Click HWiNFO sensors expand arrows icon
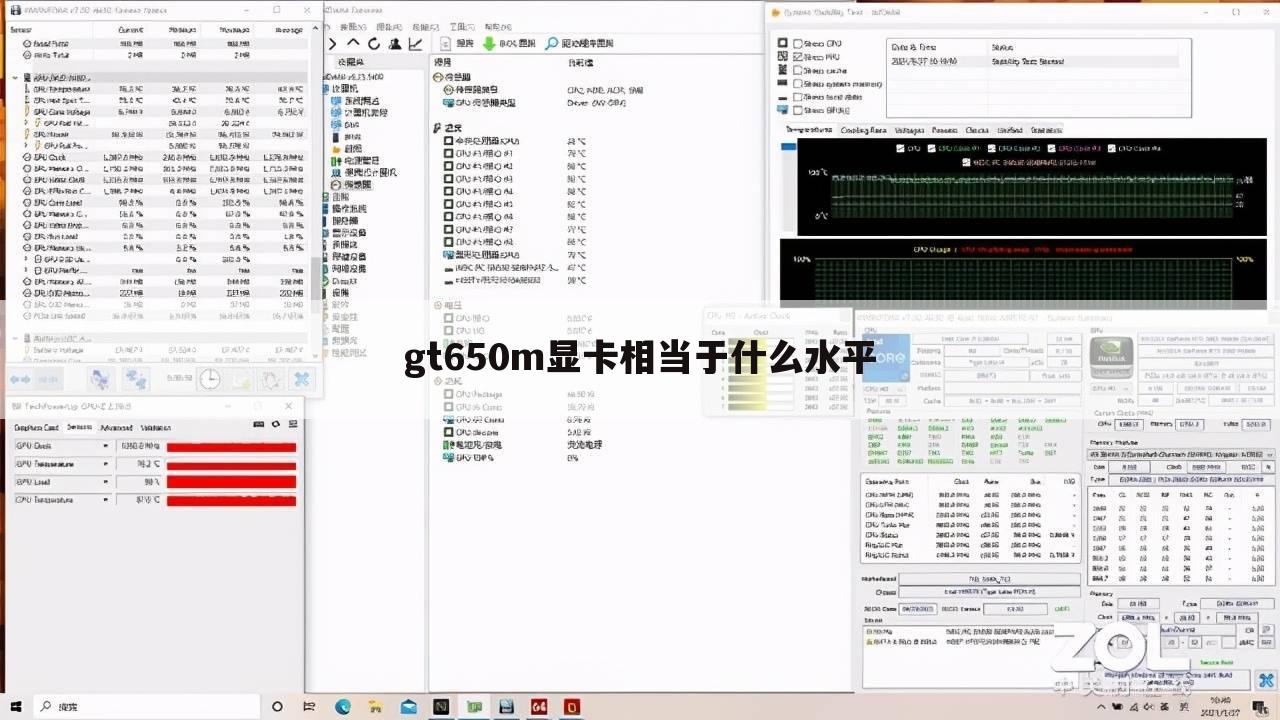This screenshot has height=720, width=1280. (21, 380)
